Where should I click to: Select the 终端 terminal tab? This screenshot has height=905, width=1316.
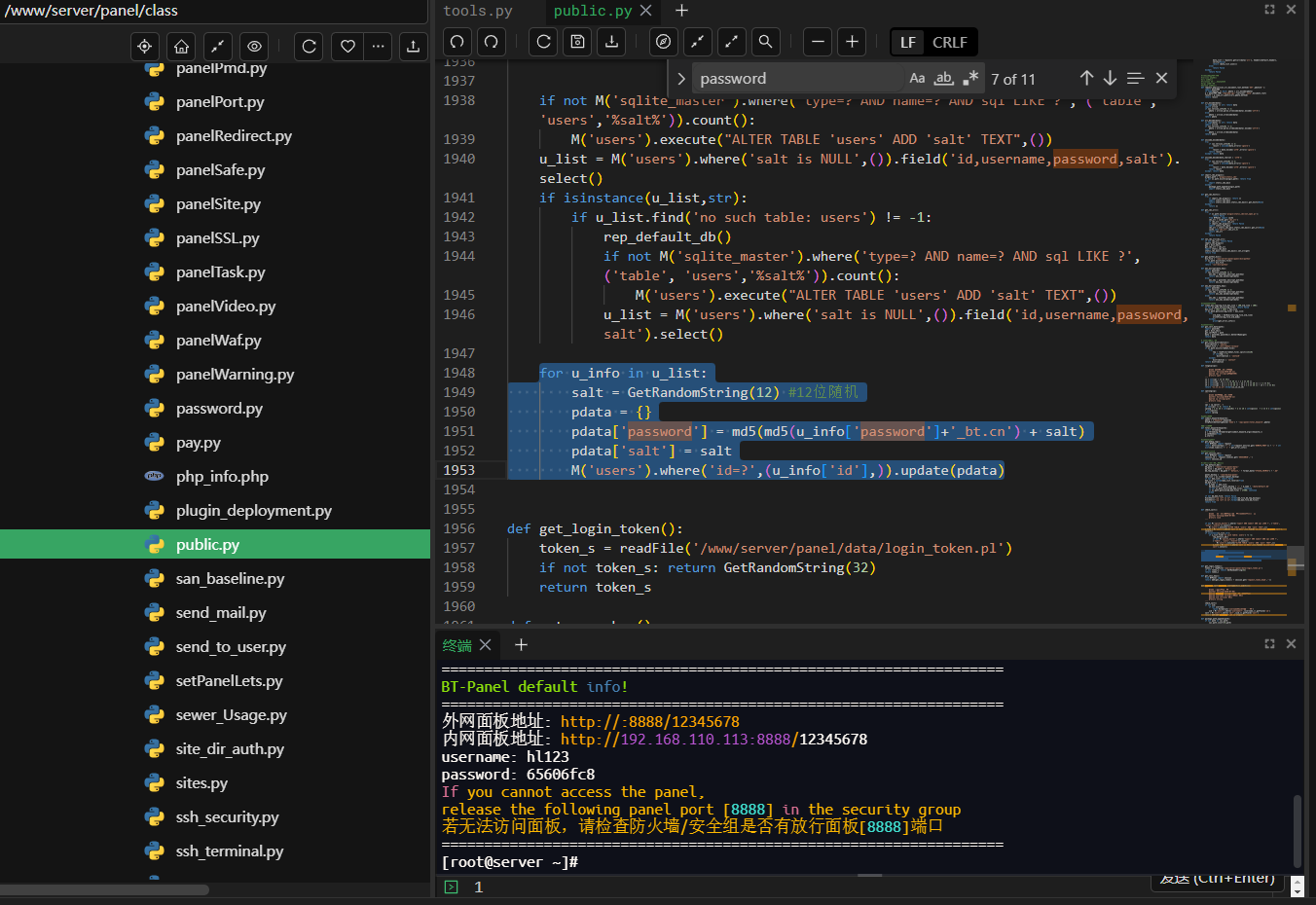point(457,645)
